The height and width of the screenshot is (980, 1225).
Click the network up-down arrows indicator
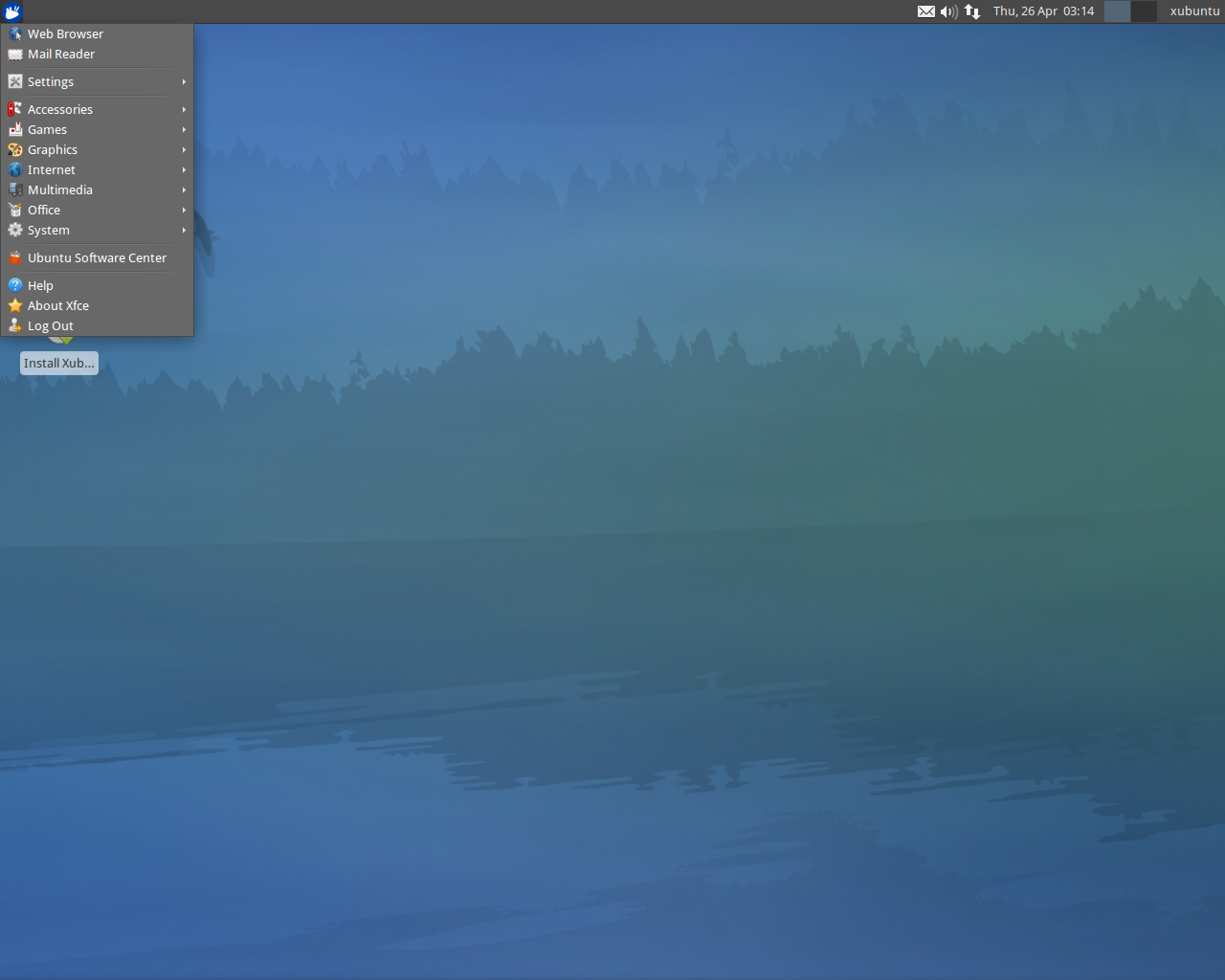click(x=972, y=11)
